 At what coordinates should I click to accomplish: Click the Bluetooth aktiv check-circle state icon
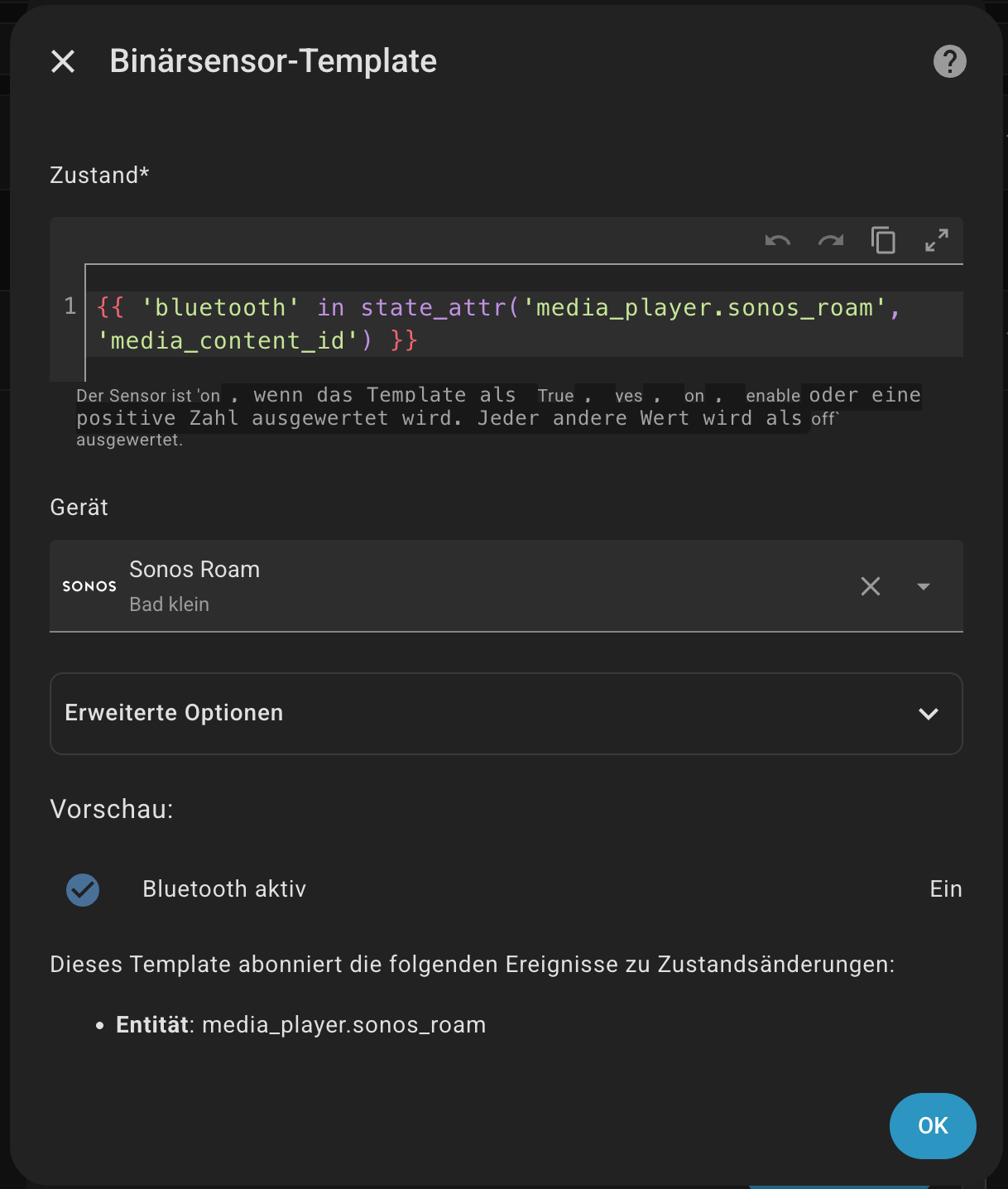pyautogui.click(x=83, y=890)
